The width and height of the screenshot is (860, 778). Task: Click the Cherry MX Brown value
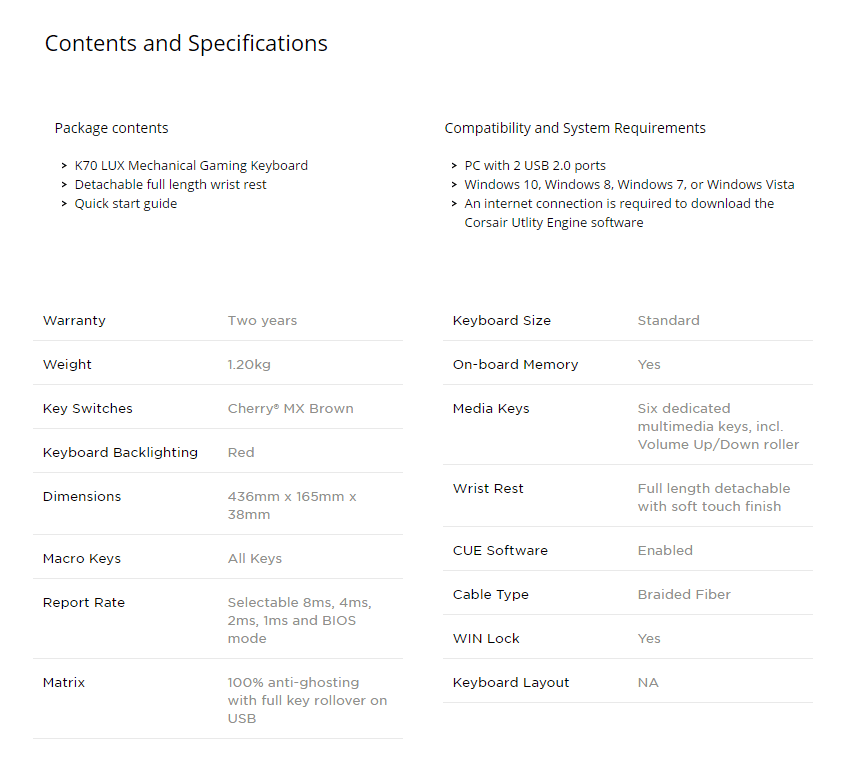[x=291, y=409]
